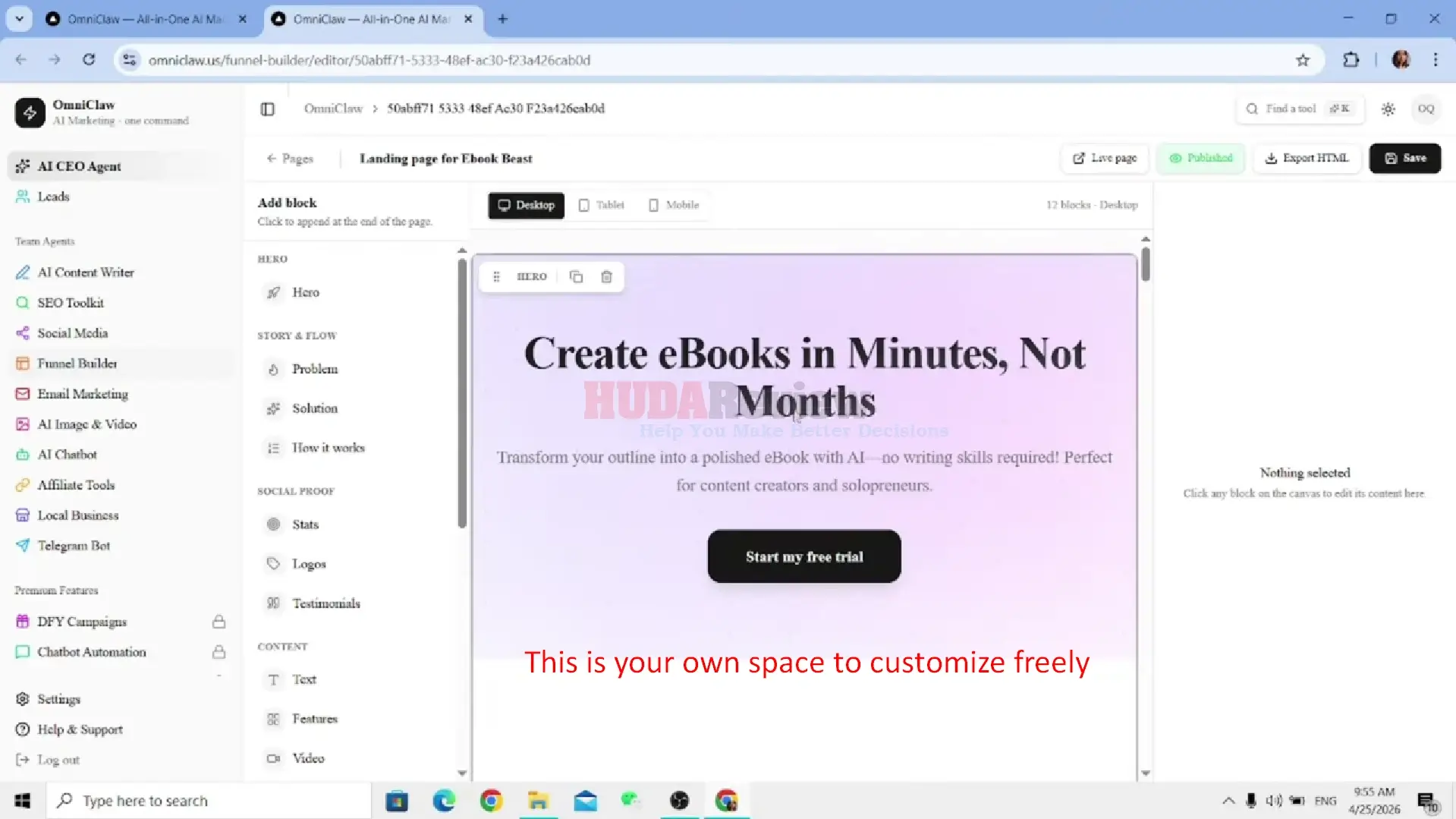
Task: Click the block list scroll-down arrow
Action: coord(462,773)
